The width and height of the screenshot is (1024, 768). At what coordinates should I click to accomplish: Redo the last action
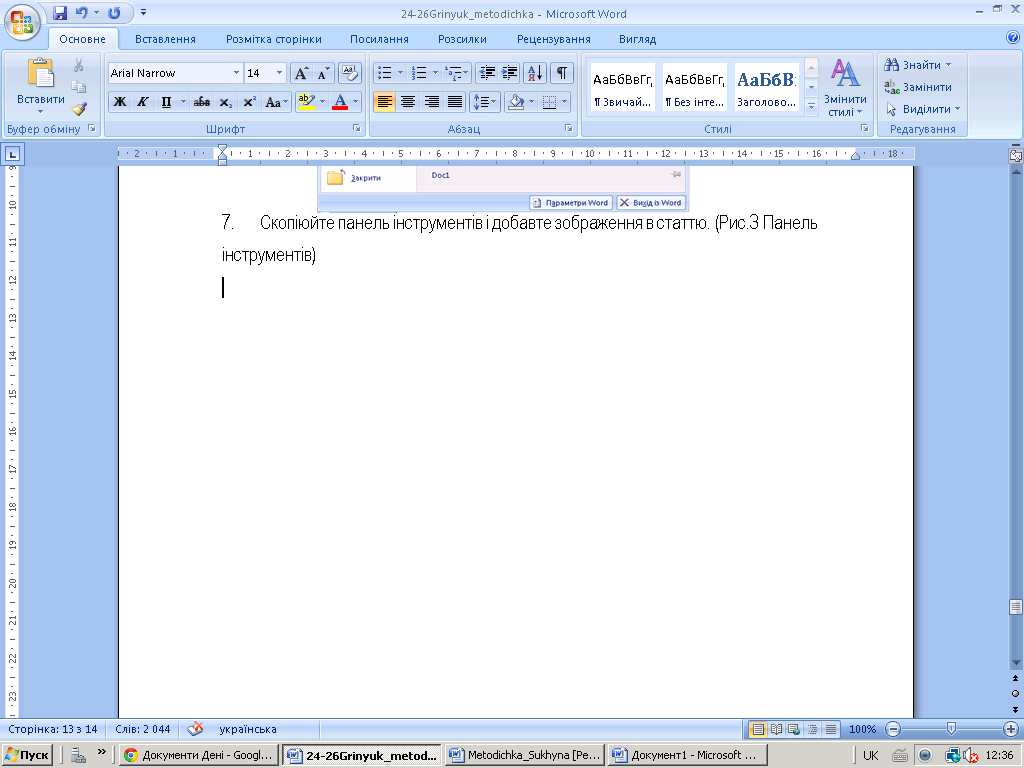tap(114, 12)
